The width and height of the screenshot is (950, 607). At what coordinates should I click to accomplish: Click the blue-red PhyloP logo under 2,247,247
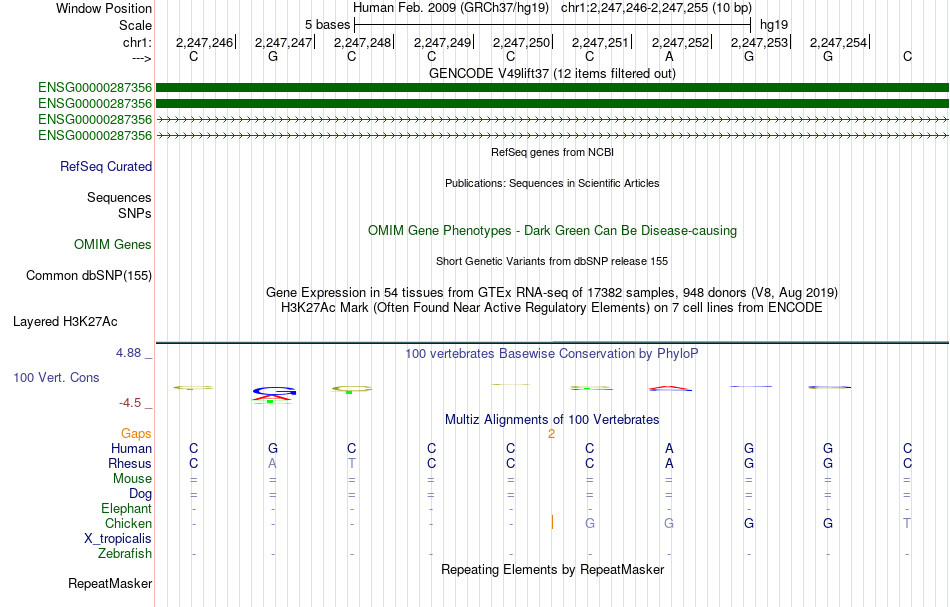click(x=273, y=394)
